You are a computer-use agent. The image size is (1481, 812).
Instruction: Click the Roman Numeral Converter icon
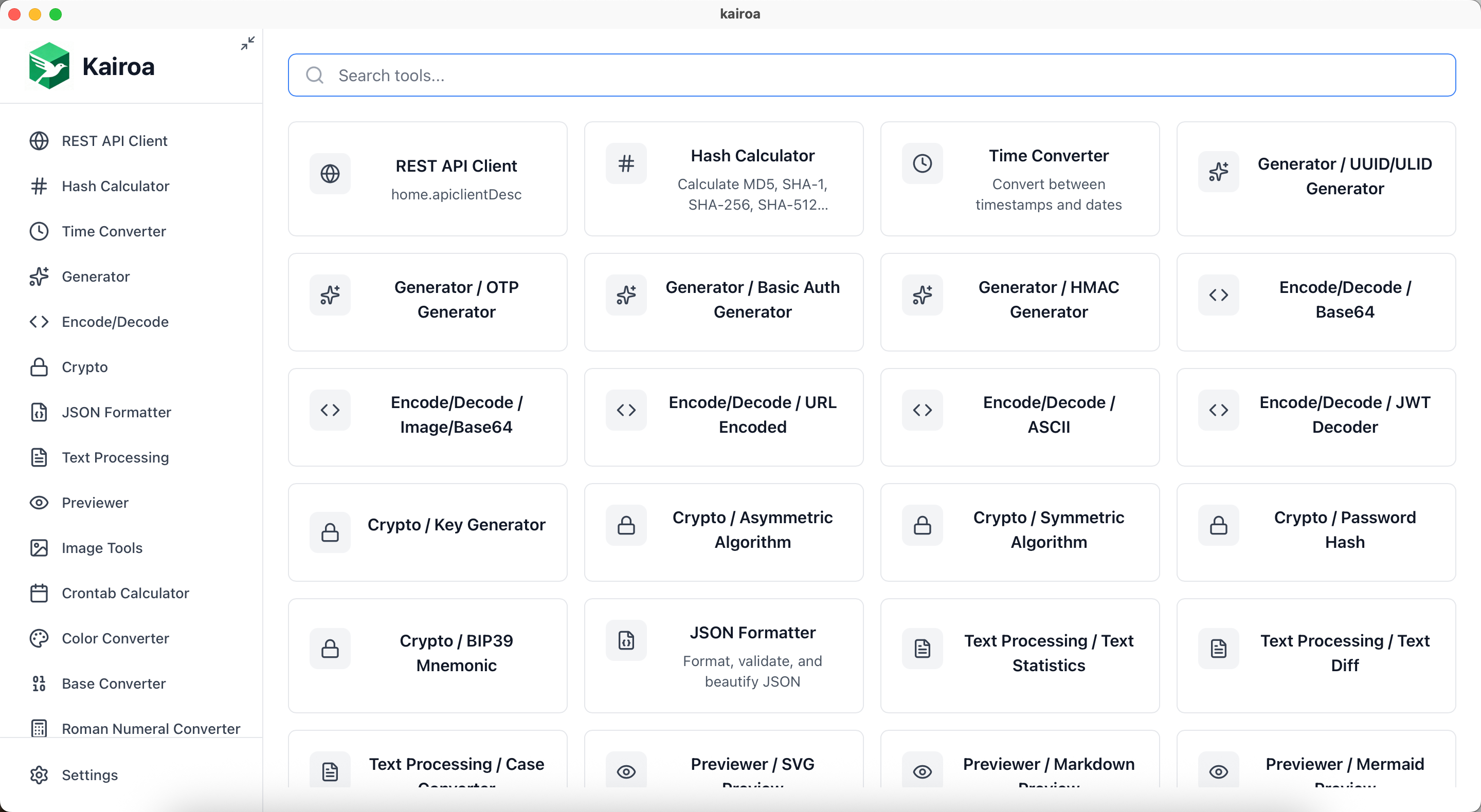click(x=39, y=728)
